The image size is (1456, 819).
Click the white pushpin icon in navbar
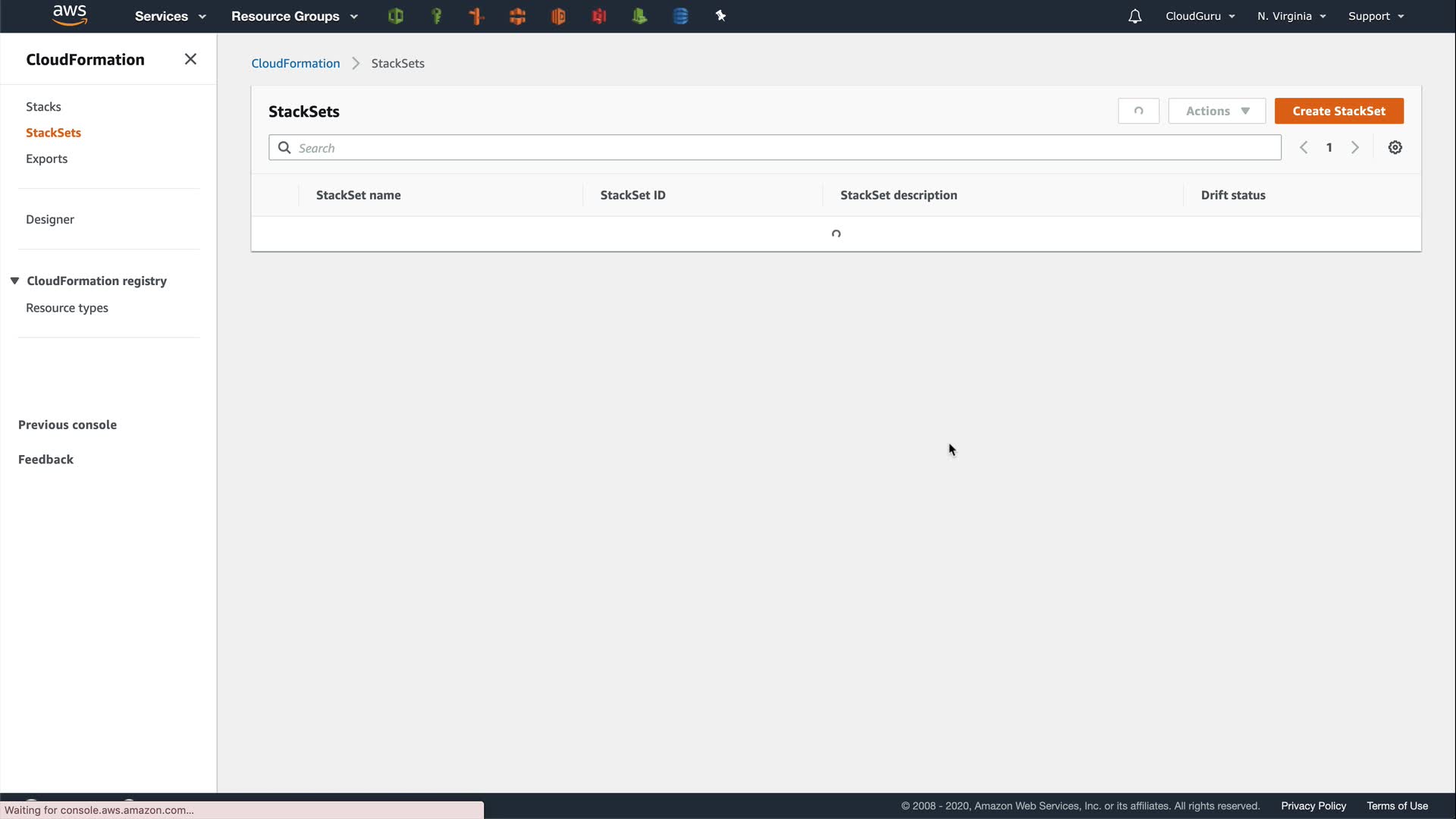click(720, 16)
